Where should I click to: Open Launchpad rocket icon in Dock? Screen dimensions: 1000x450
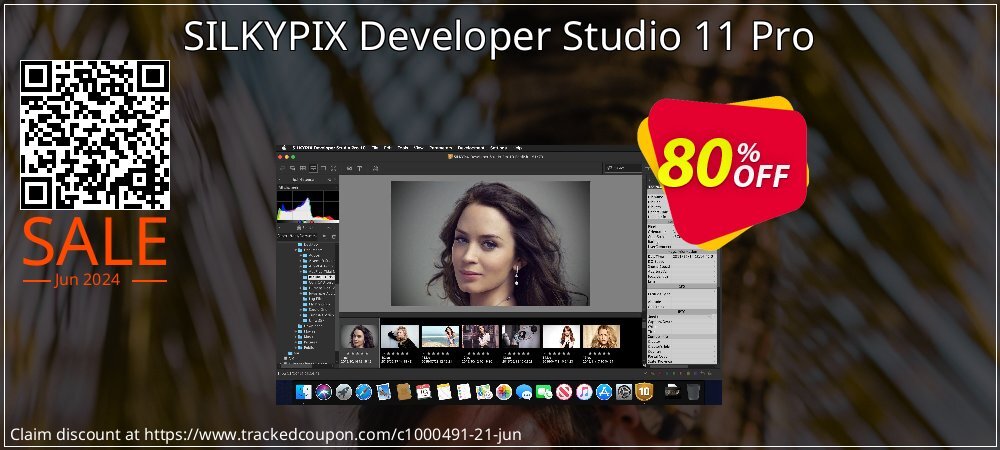[344, 391]
